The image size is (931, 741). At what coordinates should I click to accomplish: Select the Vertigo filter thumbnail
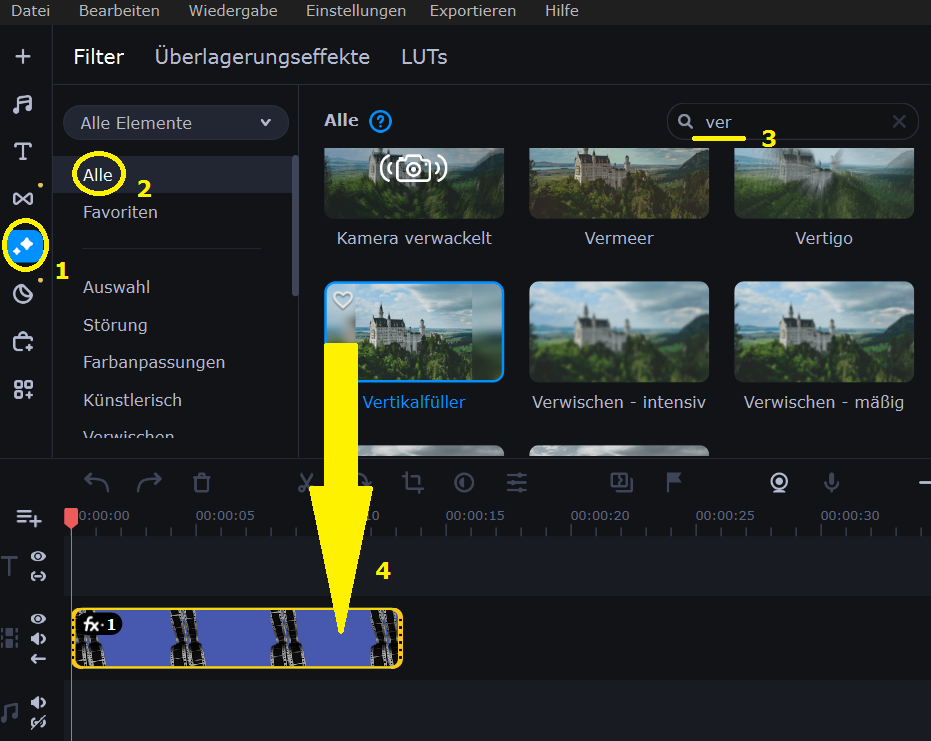(x=824, y=183)
